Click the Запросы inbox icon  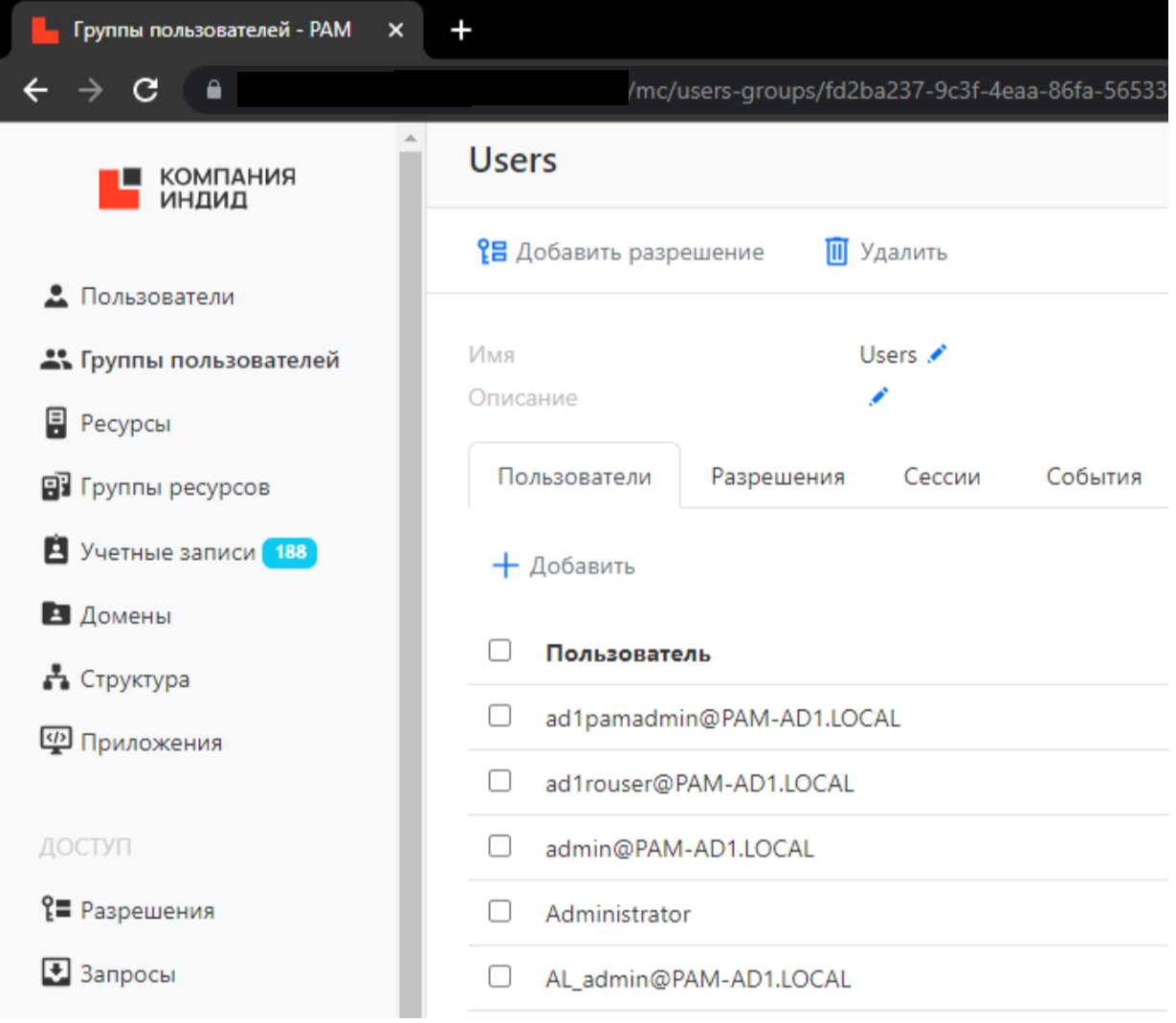point(56,973)
